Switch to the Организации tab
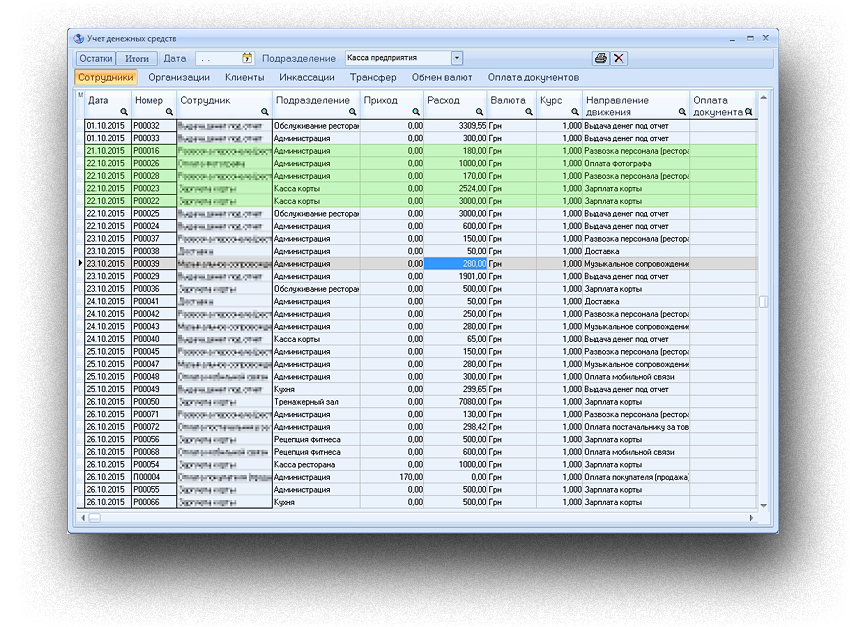 pos(179,77)
